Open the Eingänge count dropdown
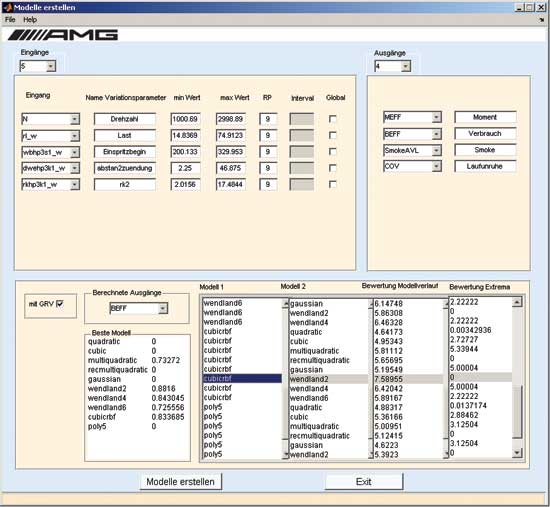The width and height of the screenshot is (550, 507). (51, 66)
